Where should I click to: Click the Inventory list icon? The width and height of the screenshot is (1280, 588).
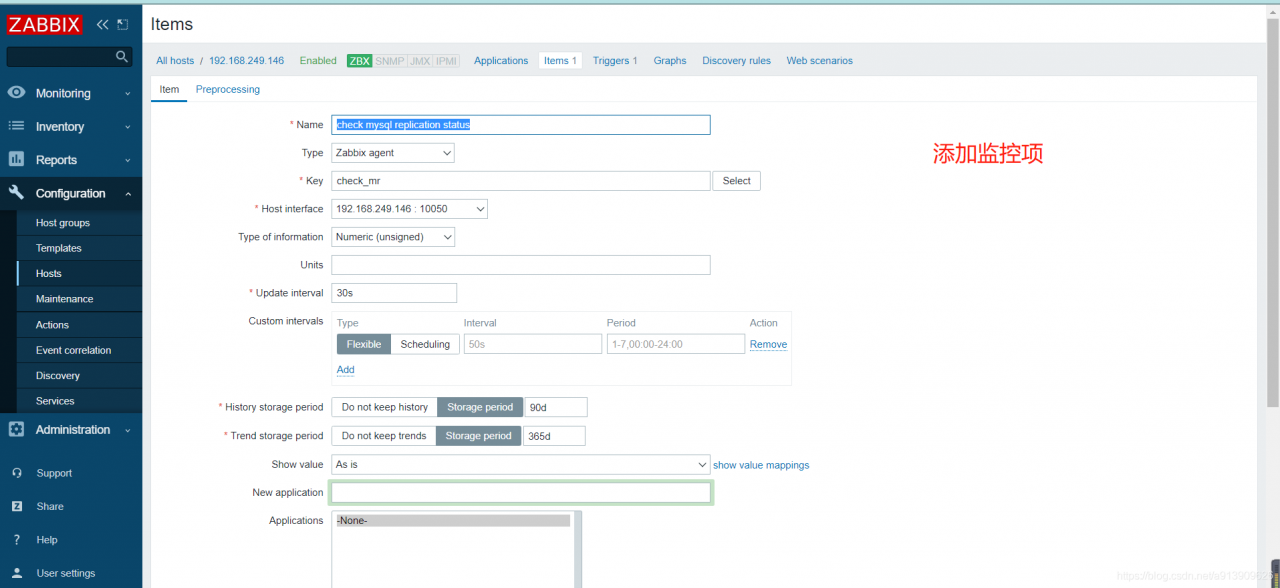click(x=16, y=126)
